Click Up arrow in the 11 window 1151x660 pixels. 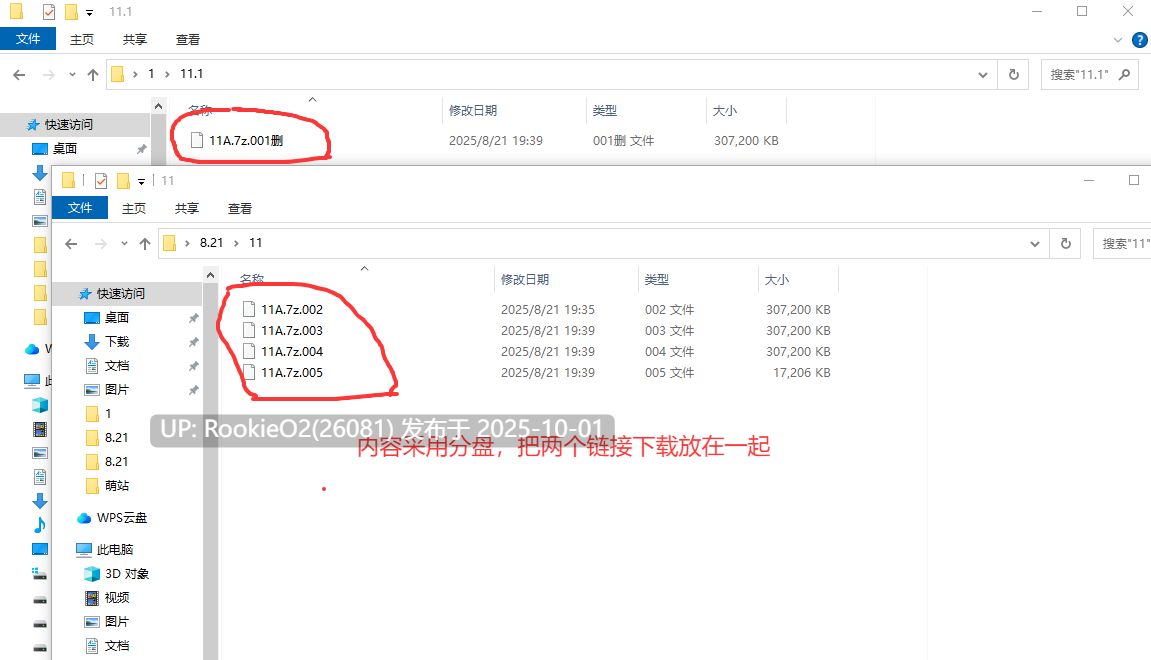point(145,243)
